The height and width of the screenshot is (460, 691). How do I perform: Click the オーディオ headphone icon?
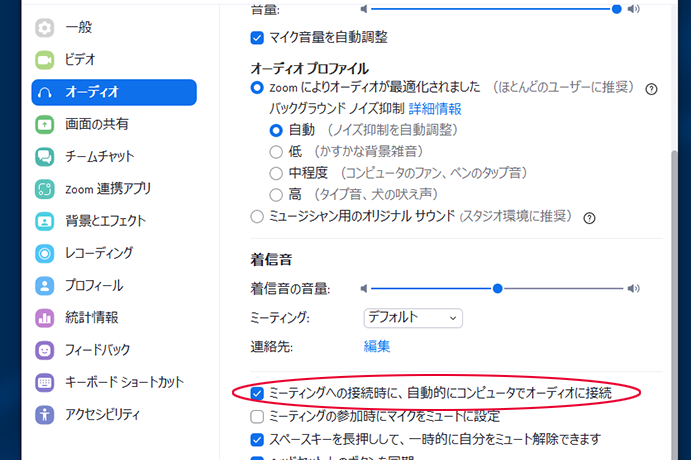click(45, 93)
